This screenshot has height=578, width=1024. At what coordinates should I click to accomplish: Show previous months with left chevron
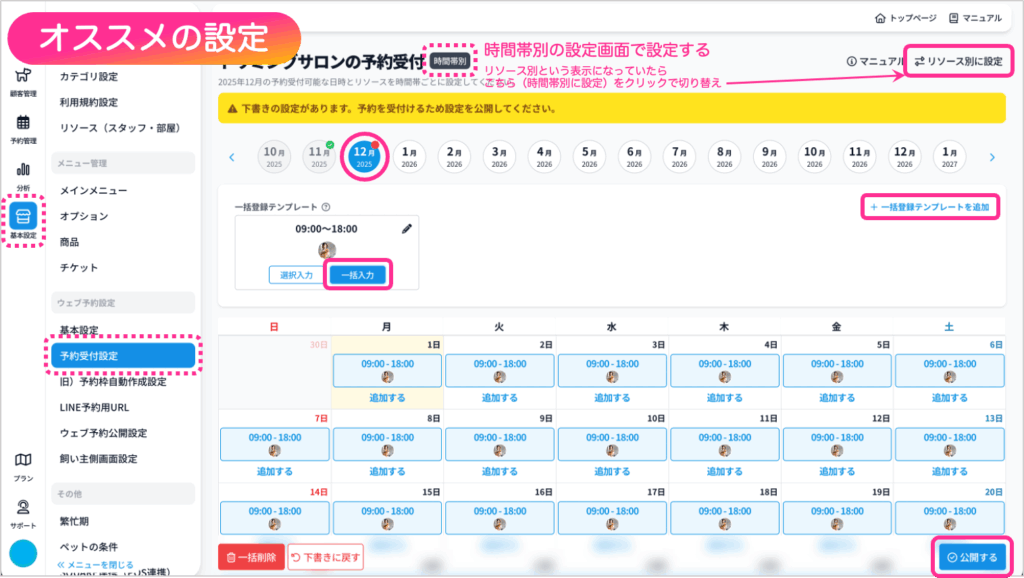tap(232, 157)
